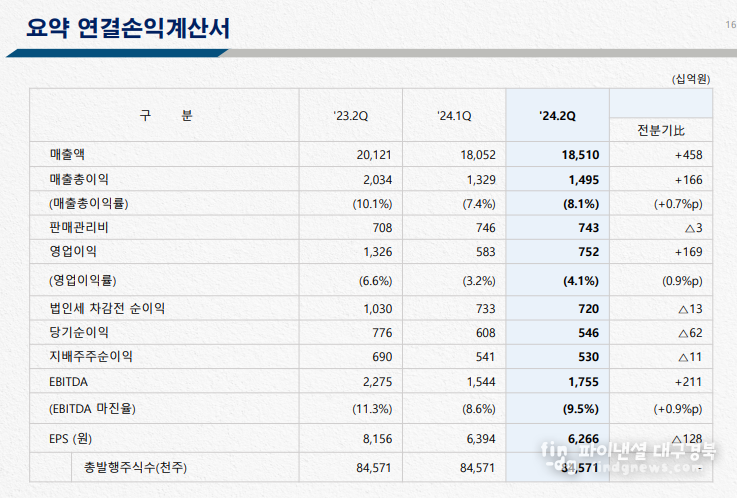
Task: Click the change (0.9%p) in 영업이익률 row
Action: (x=682, y=281)
